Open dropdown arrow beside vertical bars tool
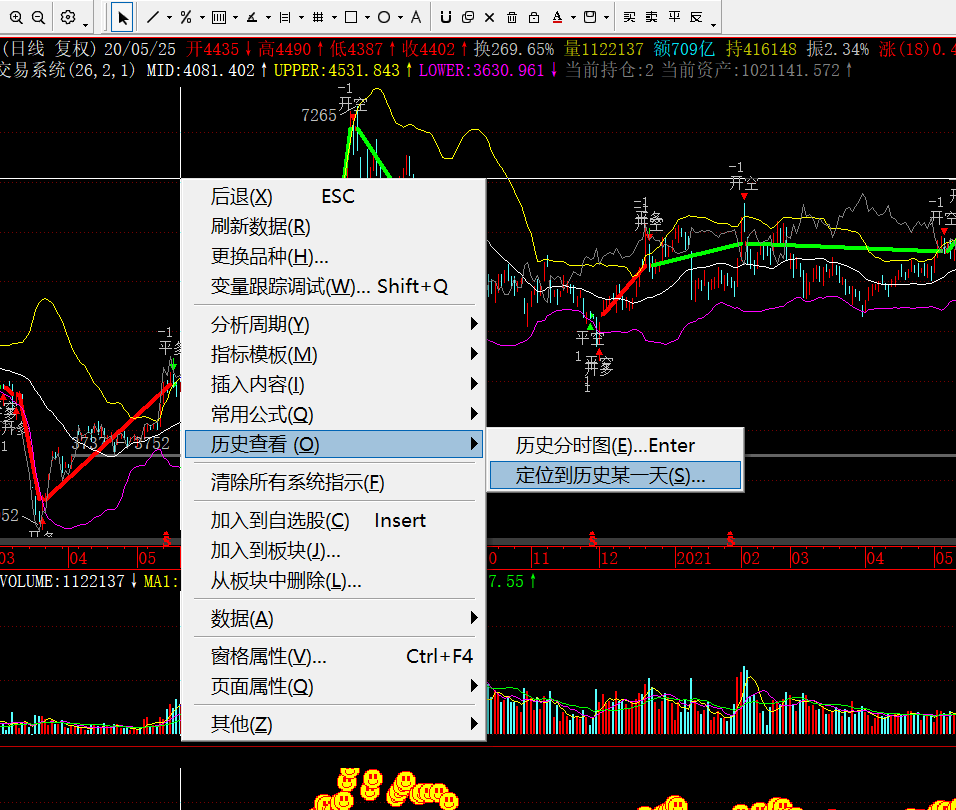This screenshot has width=956, height=810. [235, 18]
